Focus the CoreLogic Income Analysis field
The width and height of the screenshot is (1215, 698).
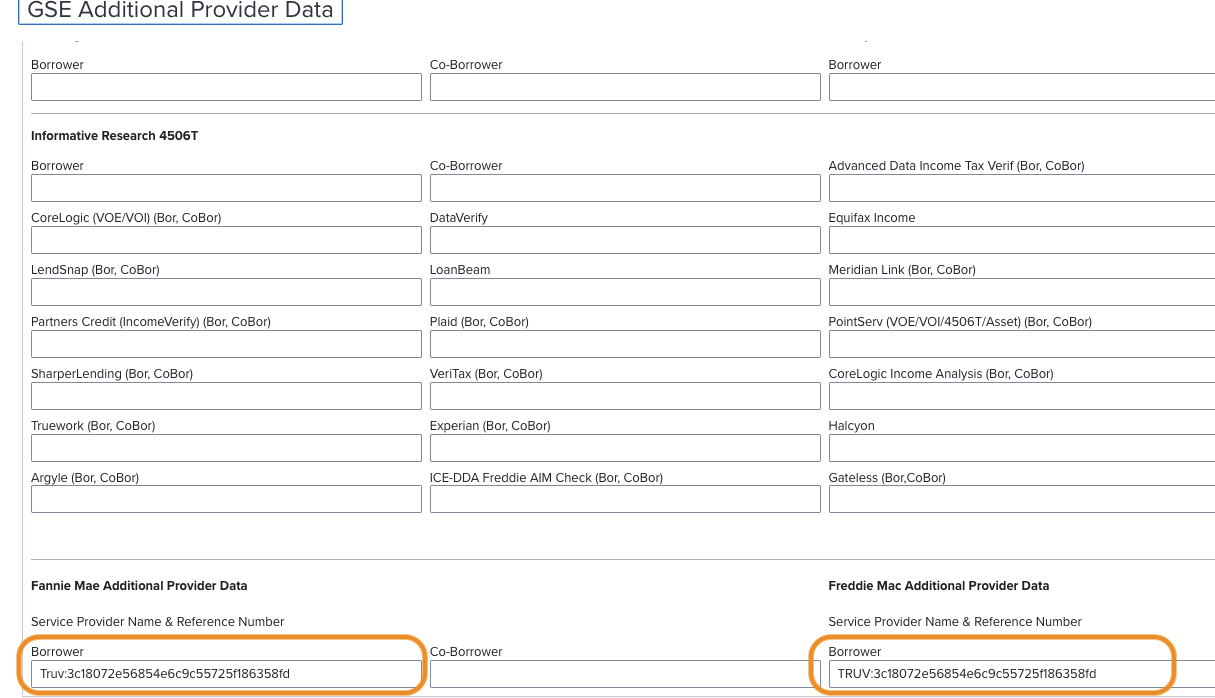[1022, 396]
